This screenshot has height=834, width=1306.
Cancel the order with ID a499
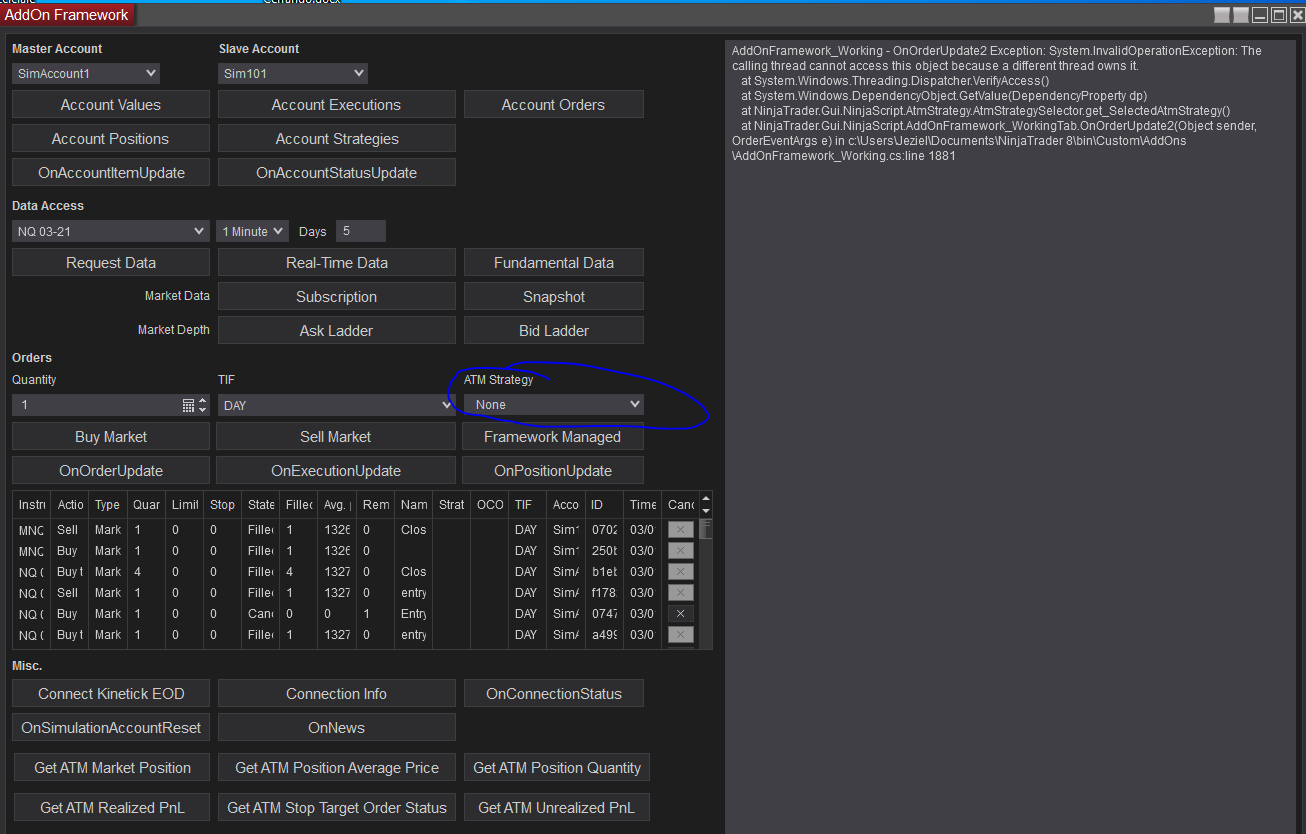pos(680,635)
